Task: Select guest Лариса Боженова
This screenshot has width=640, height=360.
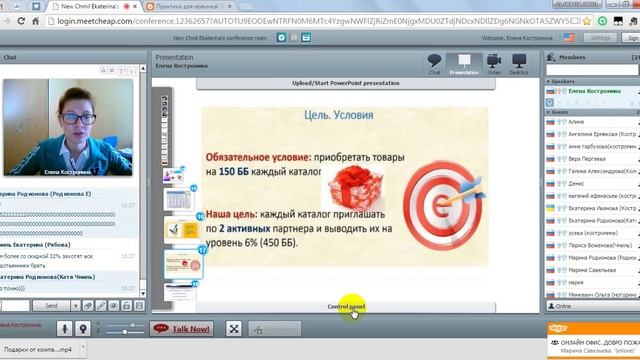Action: [600, 245]
